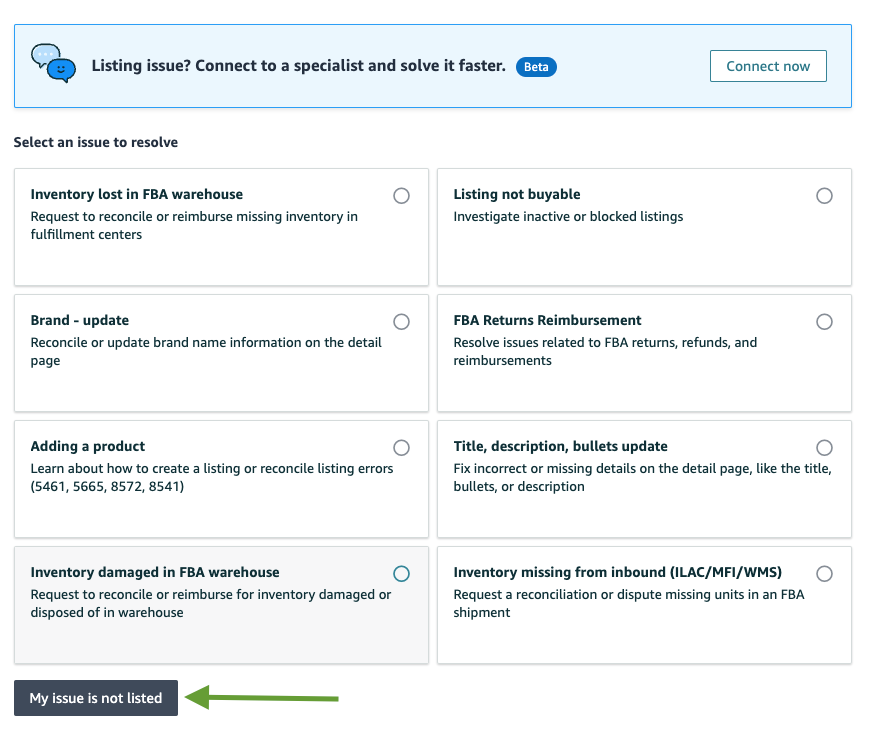
Task: Choose Inventory damaged in FBA warehouse radio
Action: pos(401,574)
